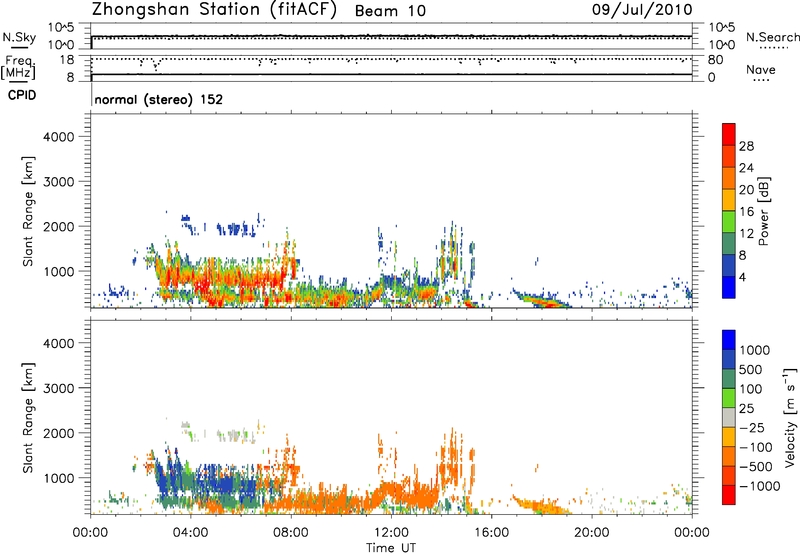This screenshot has width=800, height=554.
Task: Click the '4000' tick on velocity panel
Action: [58, 343]
